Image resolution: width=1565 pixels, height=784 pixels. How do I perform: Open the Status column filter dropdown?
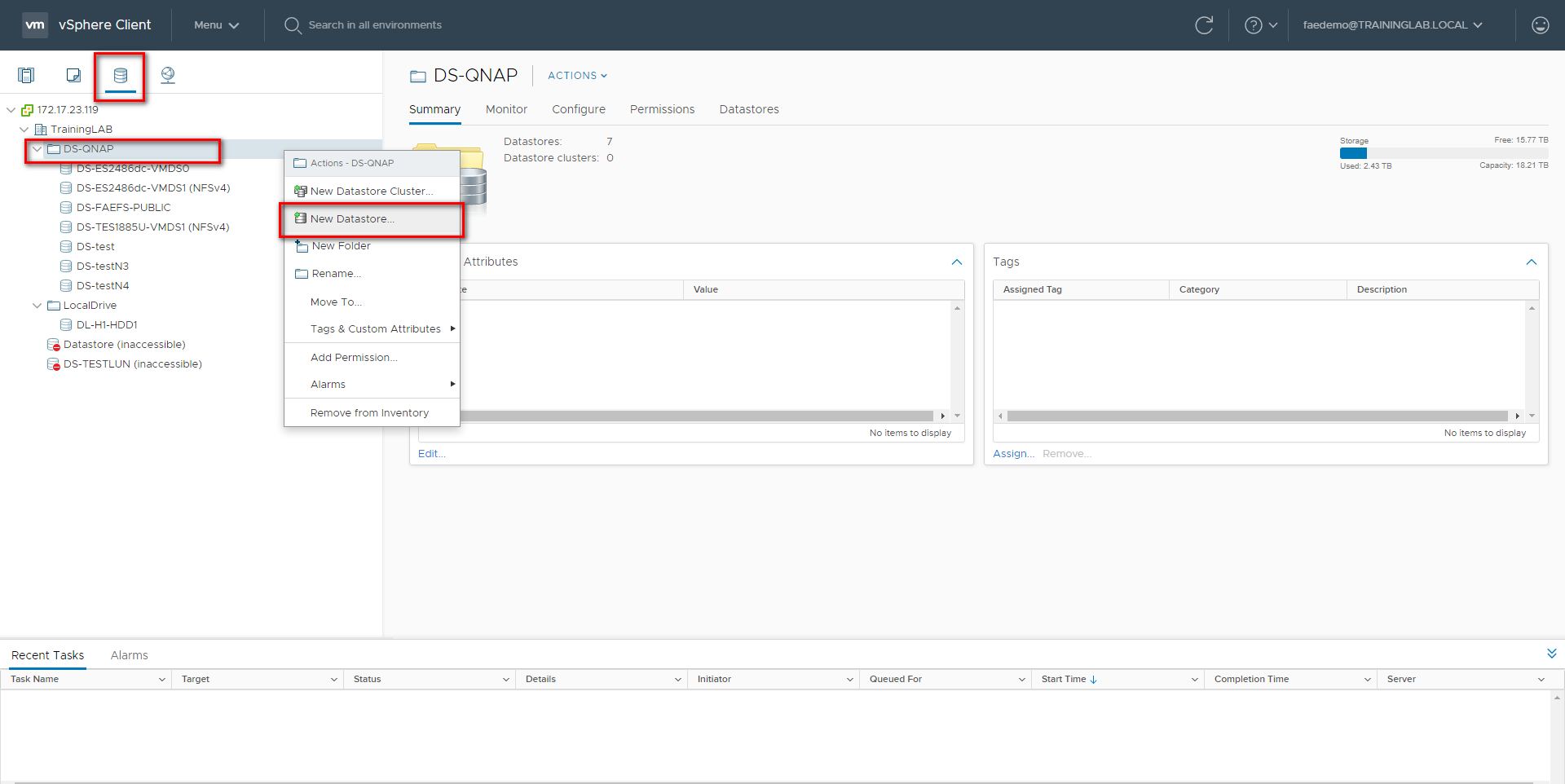(505, 680)
